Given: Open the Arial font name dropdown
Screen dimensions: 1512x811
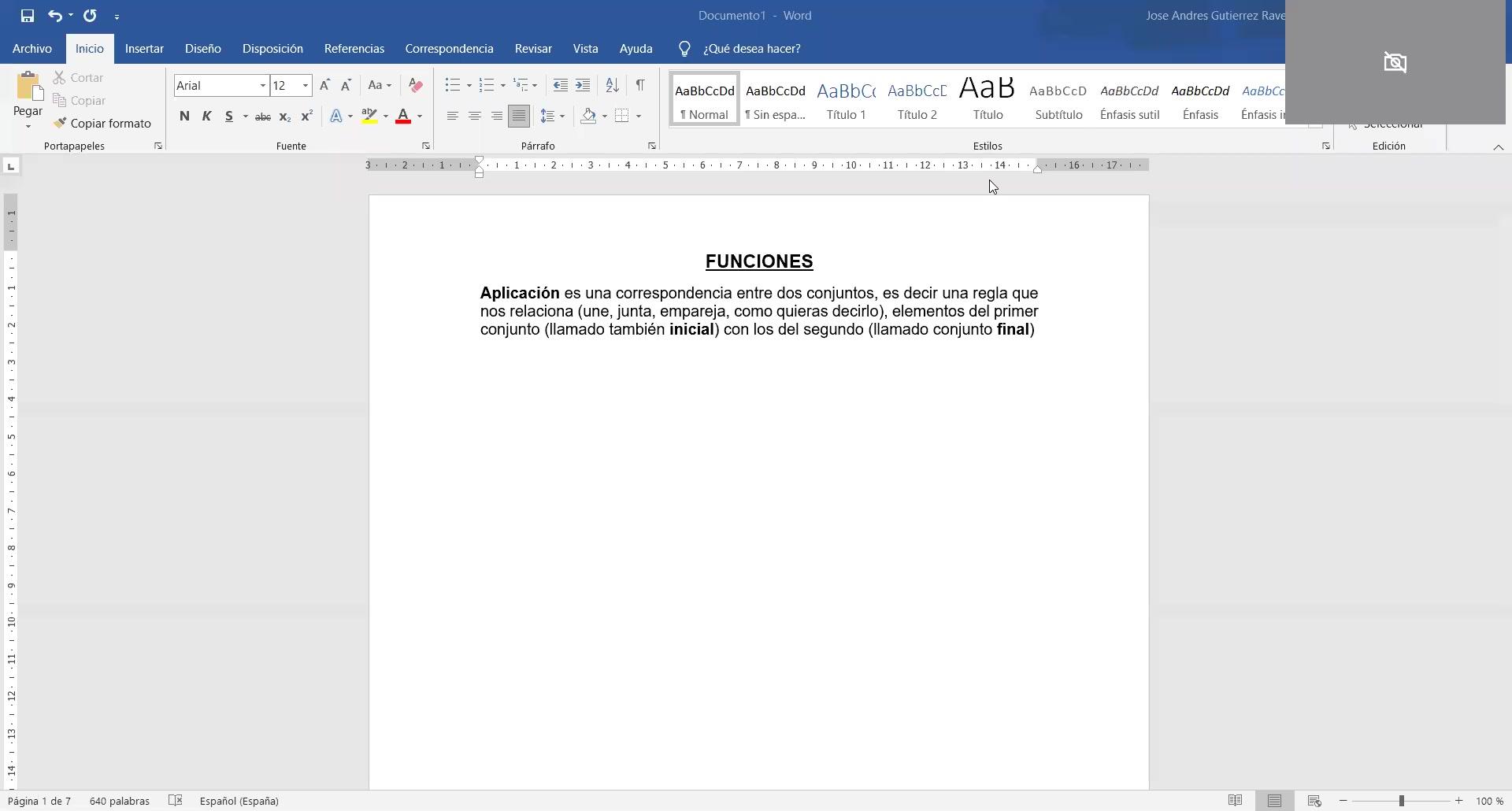Looking at the screenshot, I should click(x=262, y=85).
